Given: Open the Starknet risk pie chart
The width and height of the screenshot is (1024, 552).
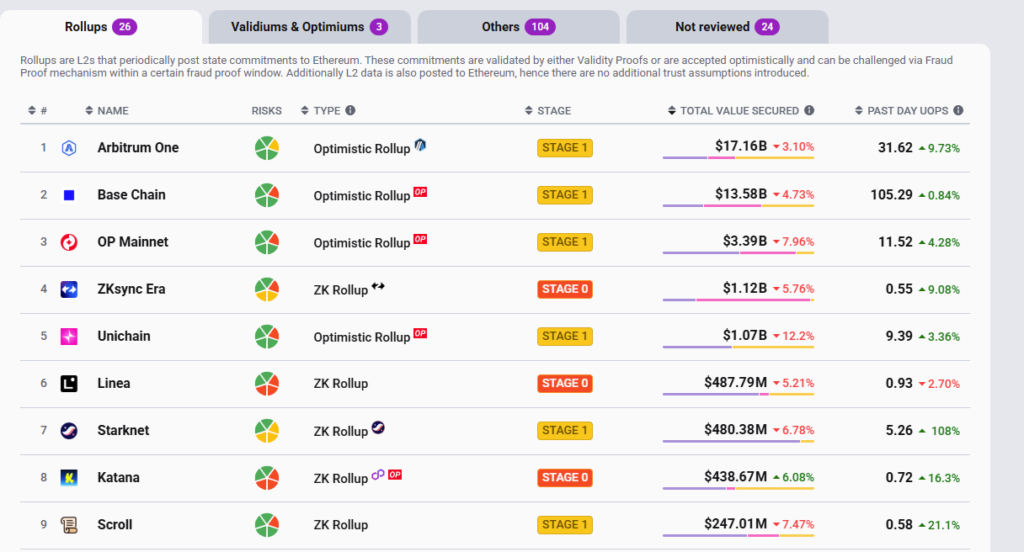Looking at the screenshot, I should click(x=266, y=430).
